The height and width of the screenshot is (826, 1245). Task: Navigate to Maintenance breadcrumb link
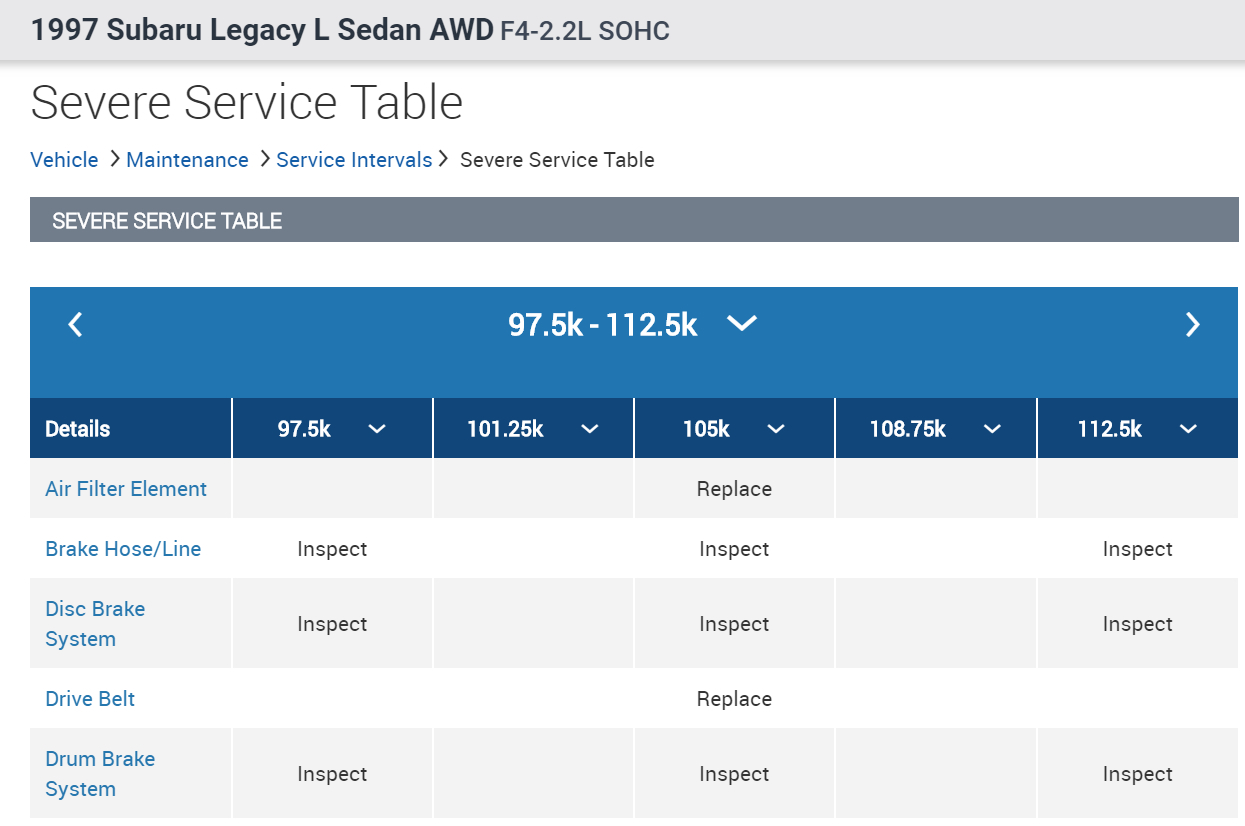pos(187,160)
